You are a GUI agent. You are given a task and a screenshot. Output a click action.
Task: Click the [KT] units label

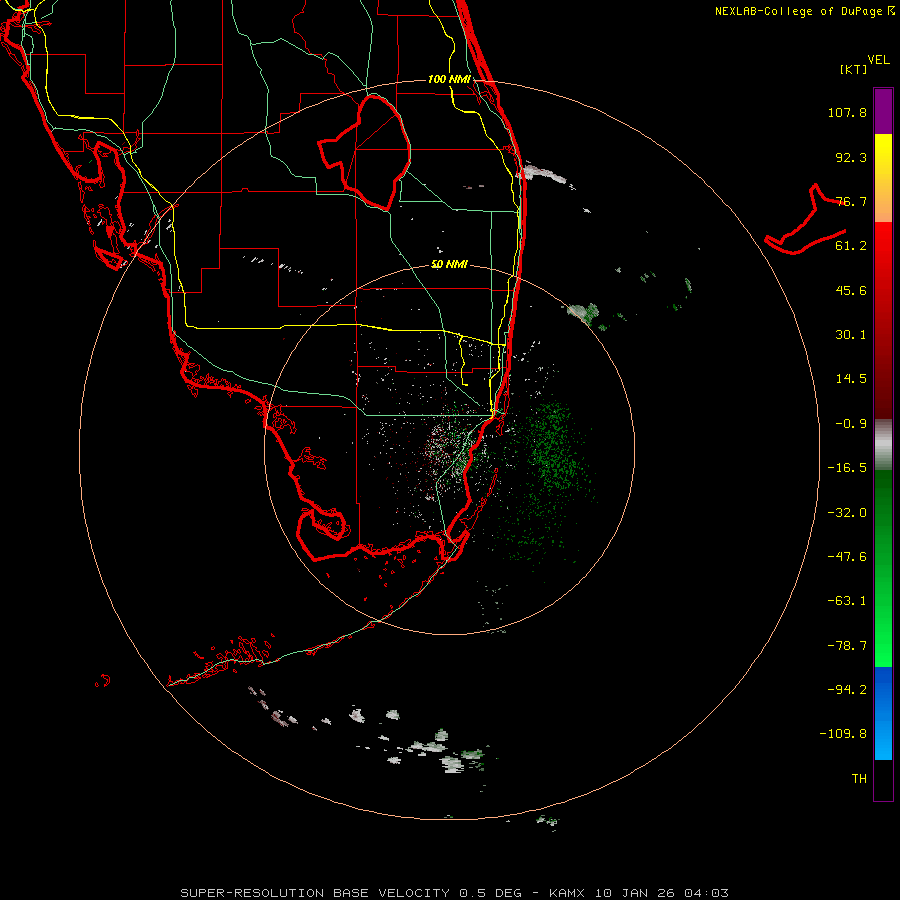click(854, 69)
